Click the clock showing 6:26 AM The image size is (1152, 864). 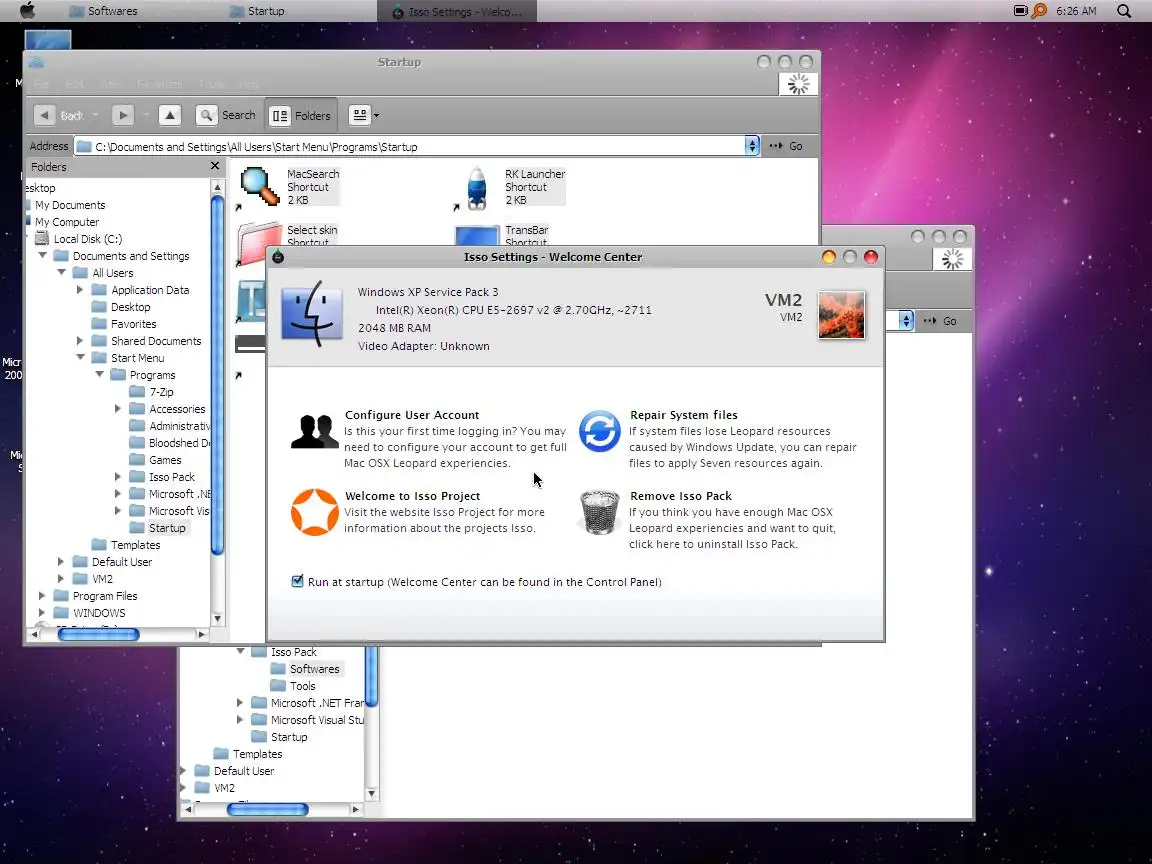click(1076, 11)
